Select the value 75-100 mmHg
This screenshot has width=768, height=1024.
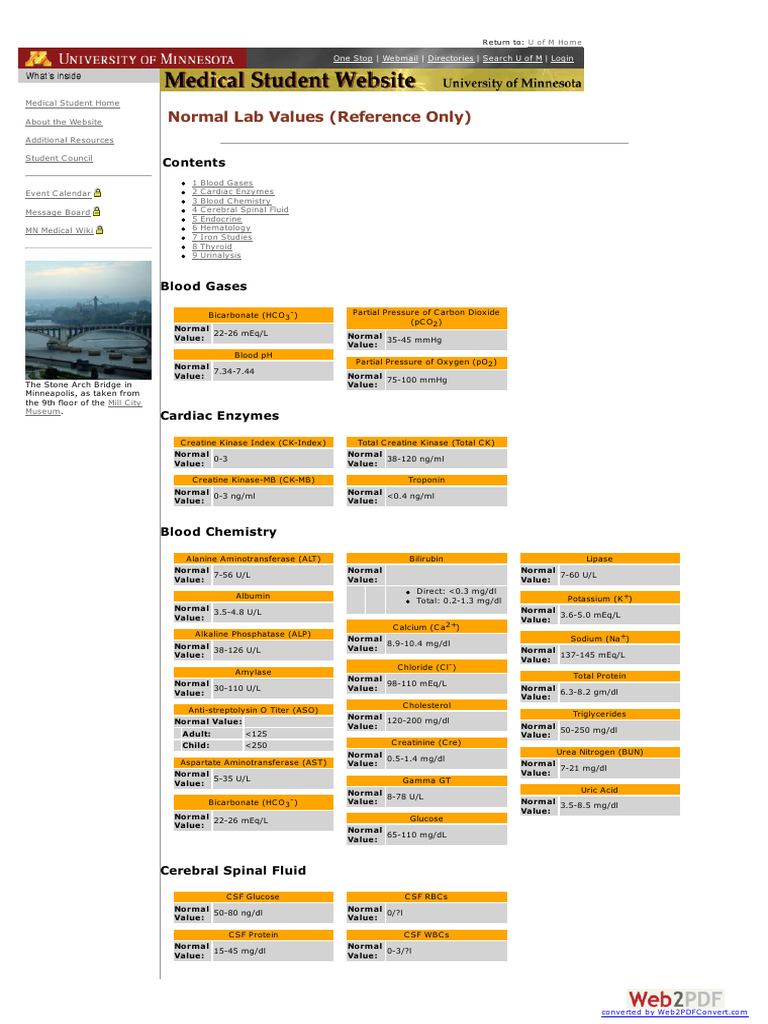coord(417,379)
